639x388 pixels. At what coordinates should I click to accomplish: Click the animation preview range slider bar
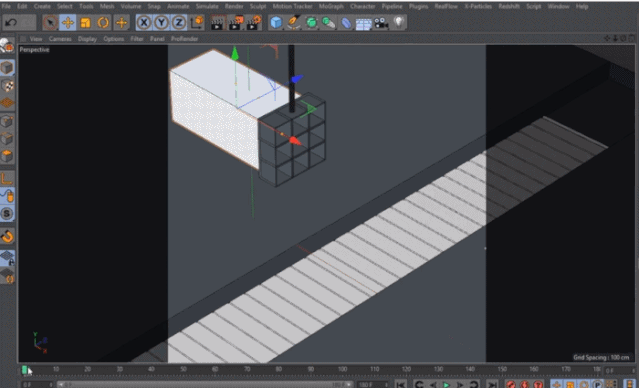tap(205, 384)
